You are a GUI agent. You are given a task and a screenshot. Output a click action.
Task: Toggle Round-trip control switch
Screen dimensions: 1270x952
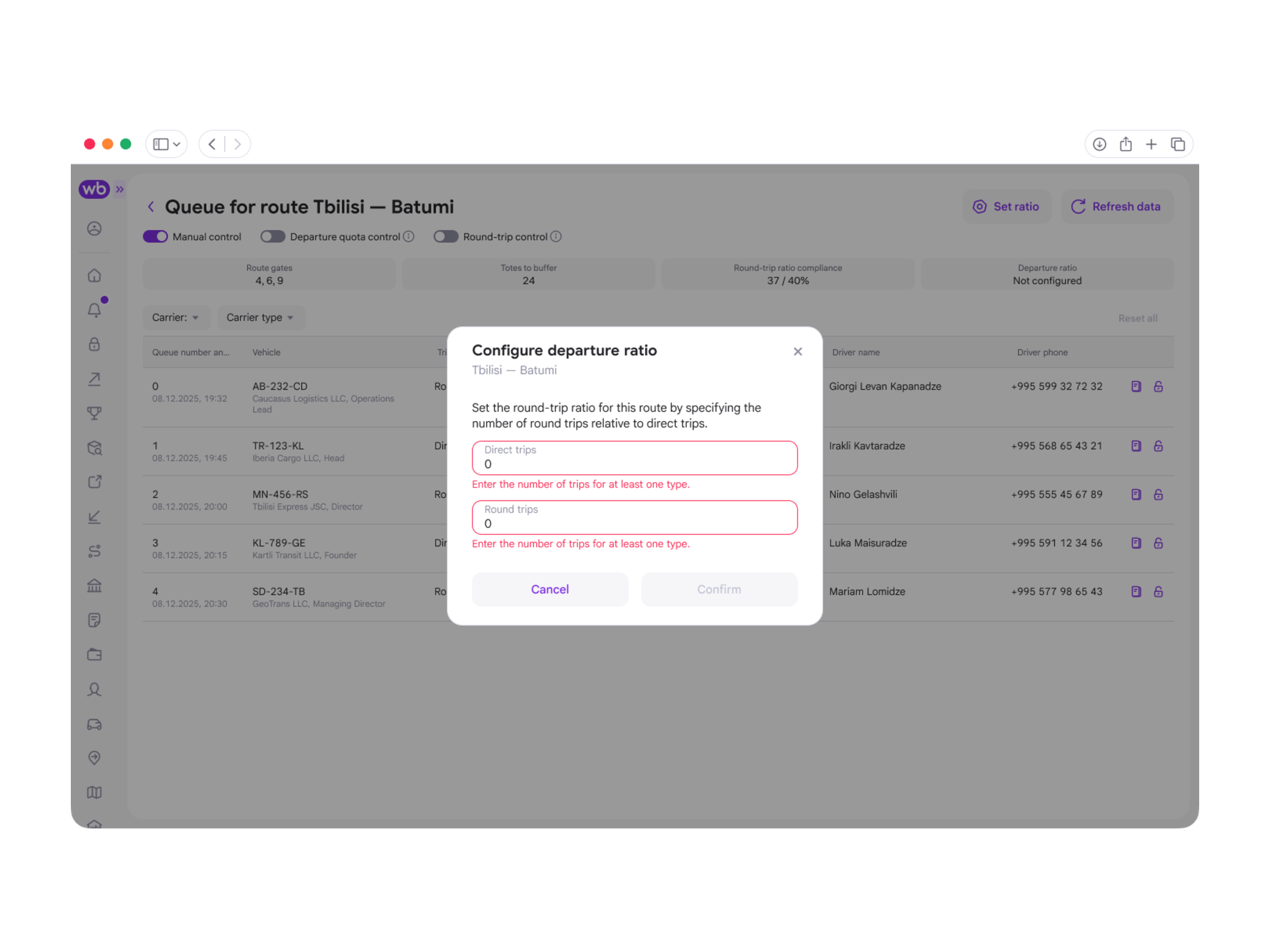446,237
